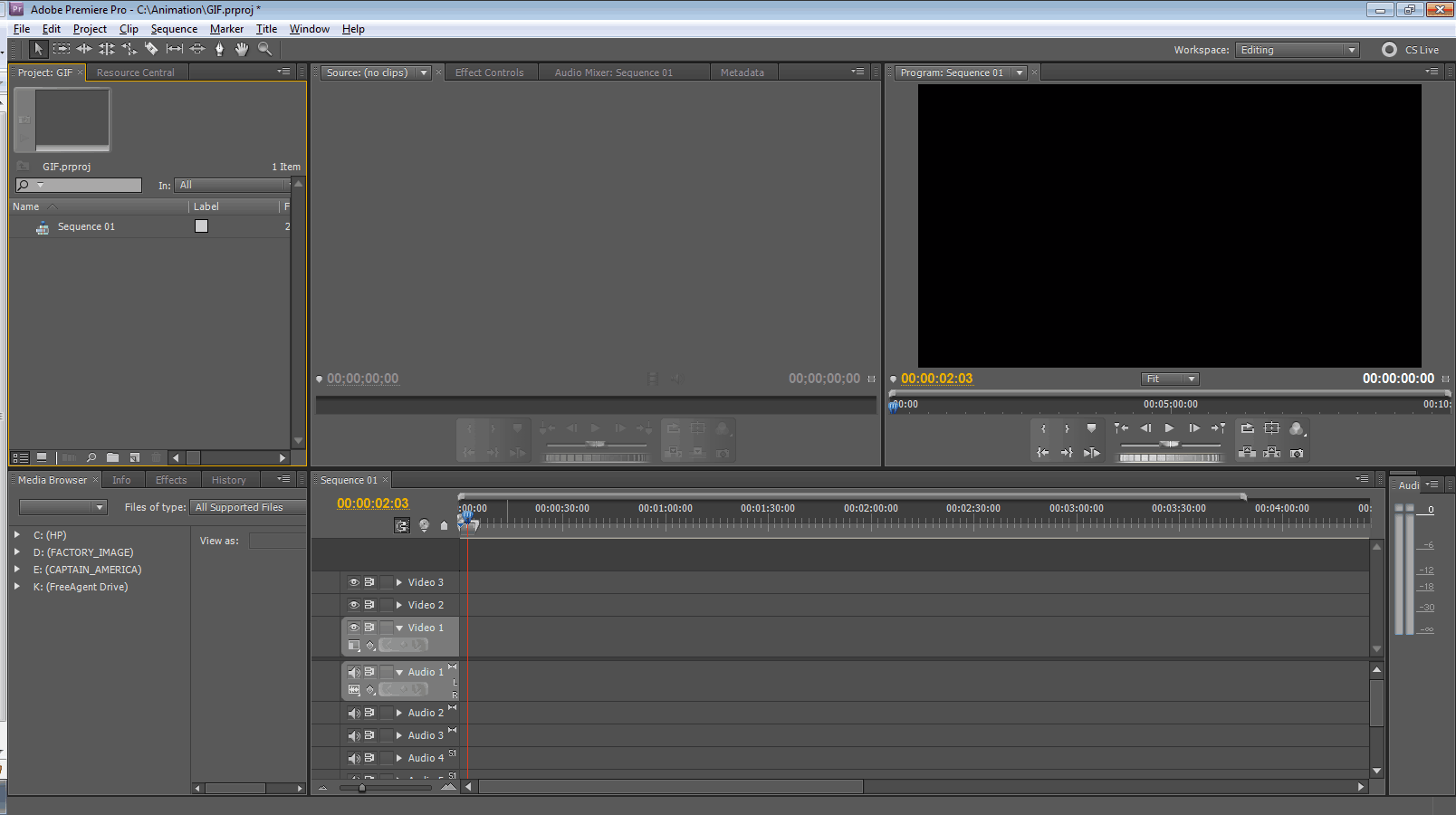Toggle Loop playback in Program monitor

(1247, 428)
